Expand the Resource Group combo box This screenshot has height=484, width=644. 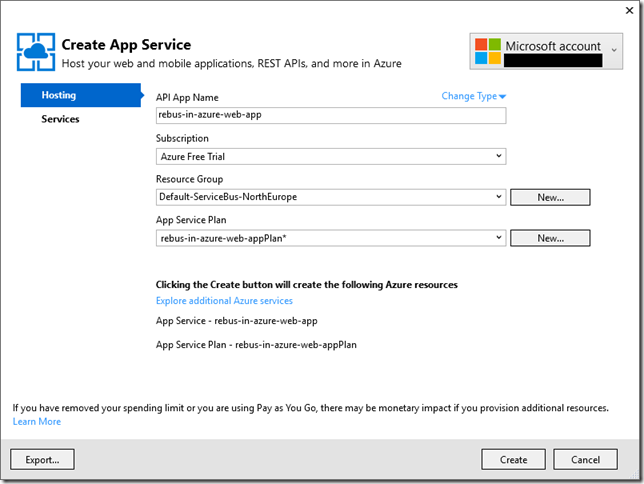tap(331, 197)
